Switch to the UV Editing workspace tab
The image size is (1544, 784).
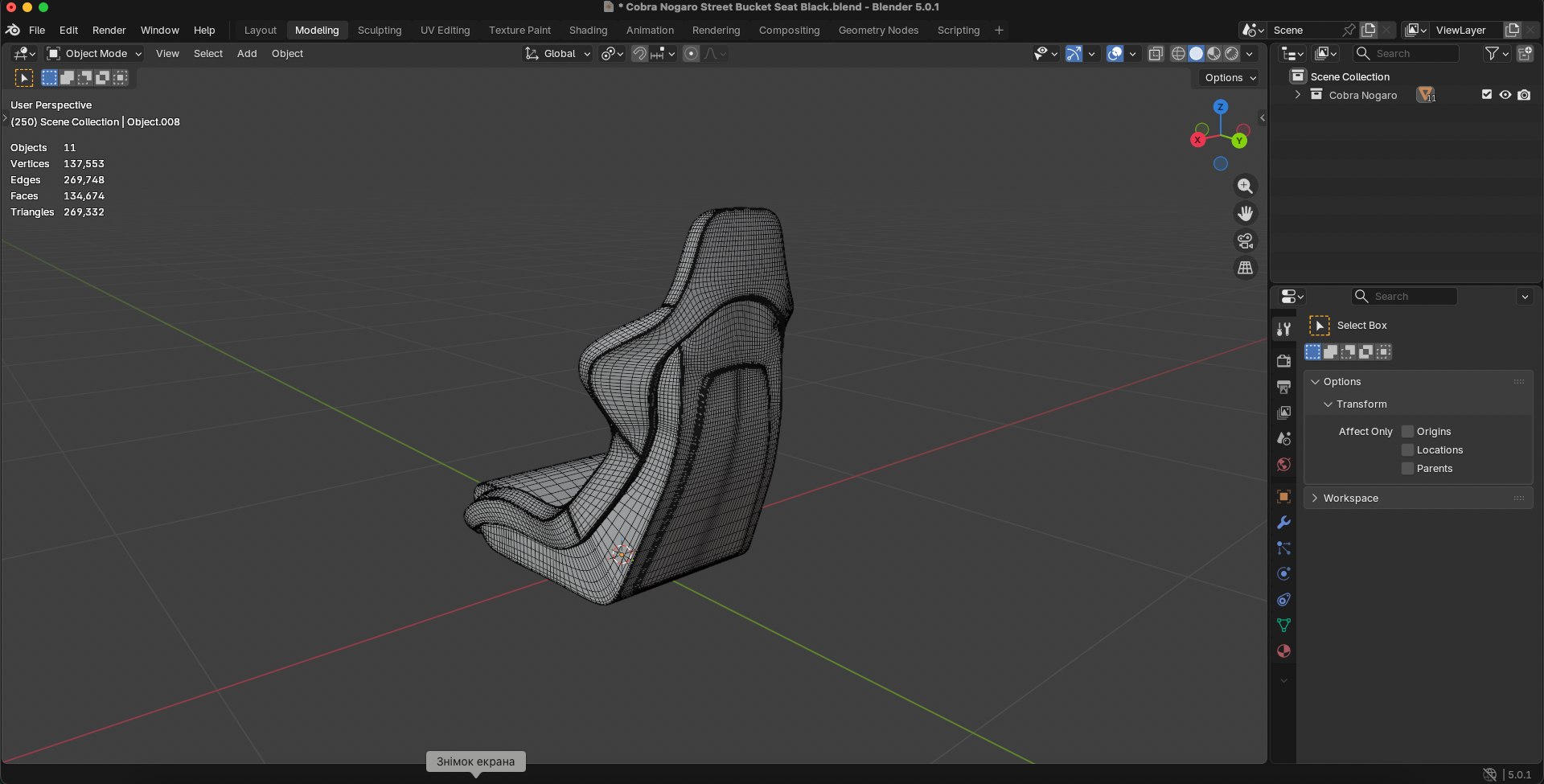[x=445, y=30]
